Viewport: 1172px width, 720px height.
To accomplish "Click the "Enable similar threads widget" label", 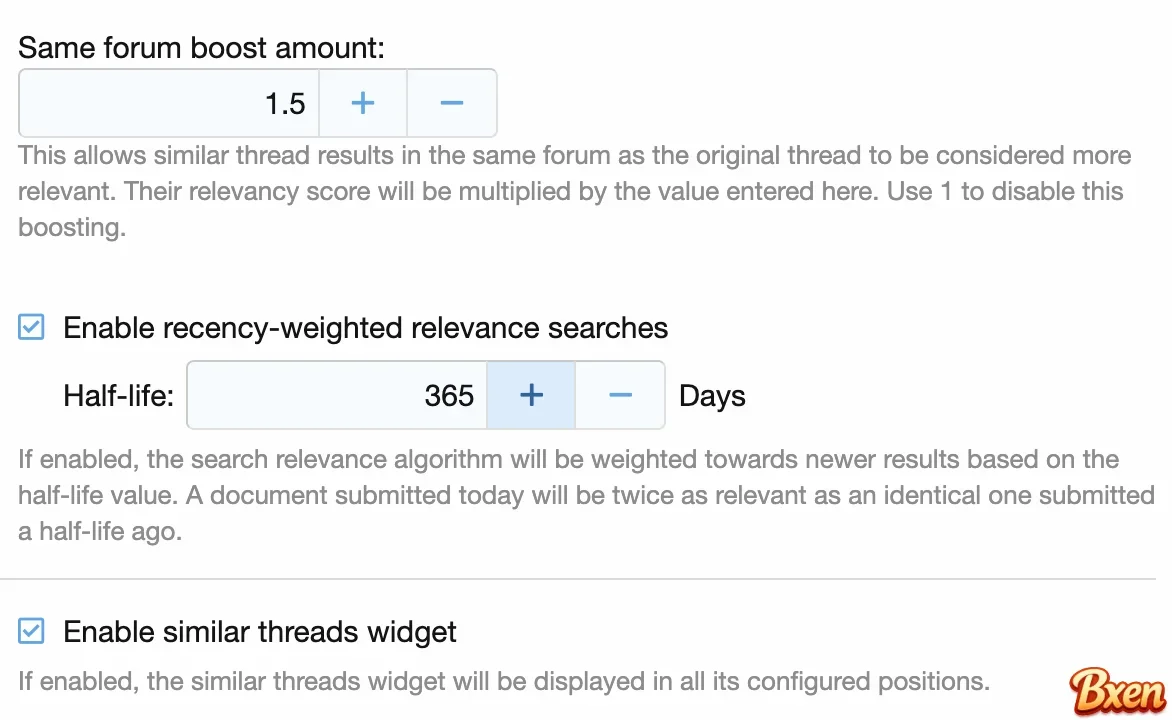I will click(259, 631).
